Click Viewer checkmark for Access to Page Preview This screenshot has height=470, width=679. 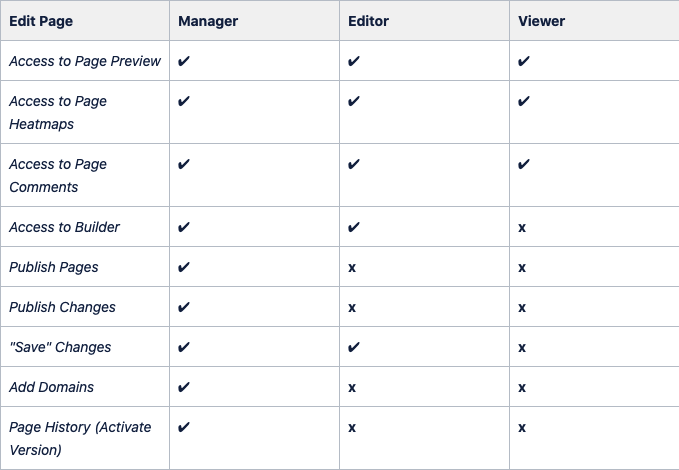[x=524, y=61]
